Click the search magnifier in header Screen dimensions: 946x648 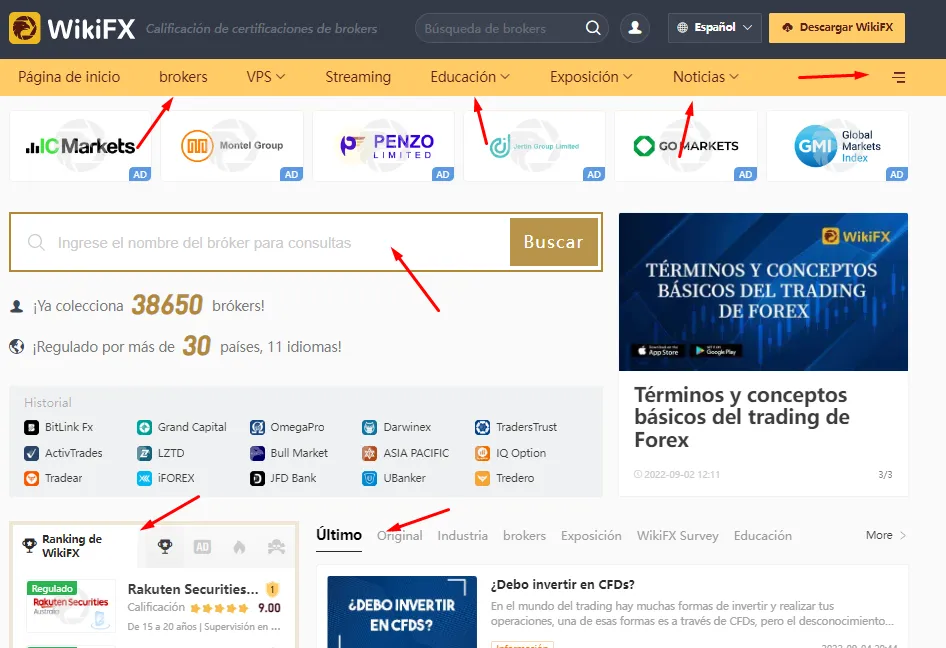[x=592, y=28]
